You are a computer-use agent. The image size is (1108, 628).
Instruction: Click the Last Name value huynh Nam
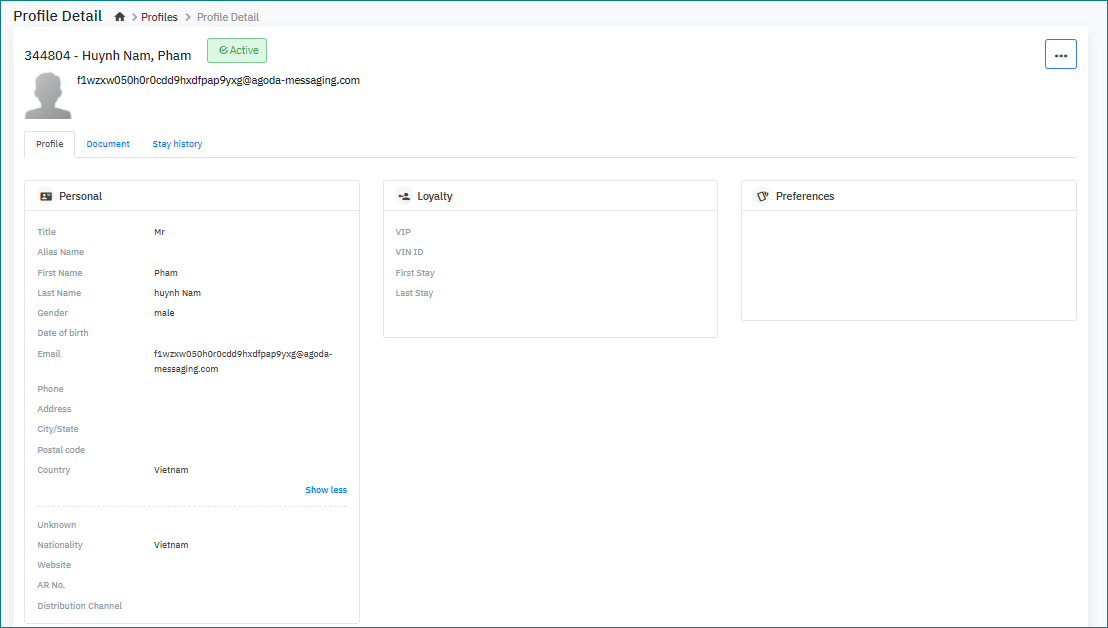178,293
